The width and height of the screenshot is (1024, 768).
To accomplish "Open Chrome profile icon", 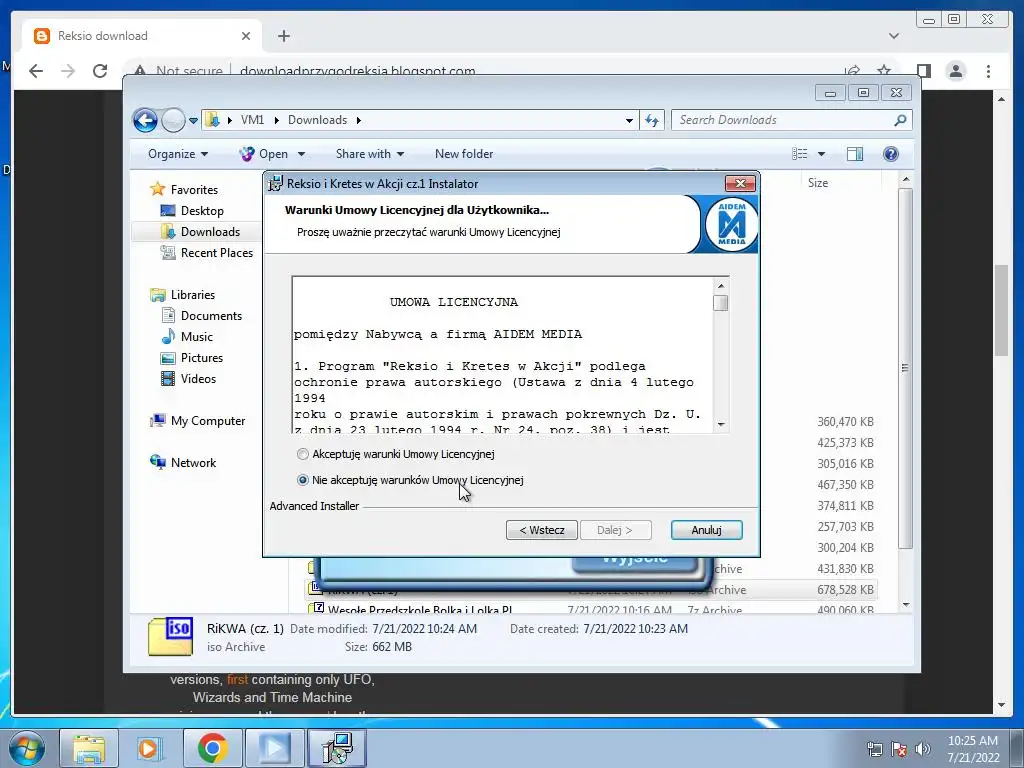I will point(955,71).
